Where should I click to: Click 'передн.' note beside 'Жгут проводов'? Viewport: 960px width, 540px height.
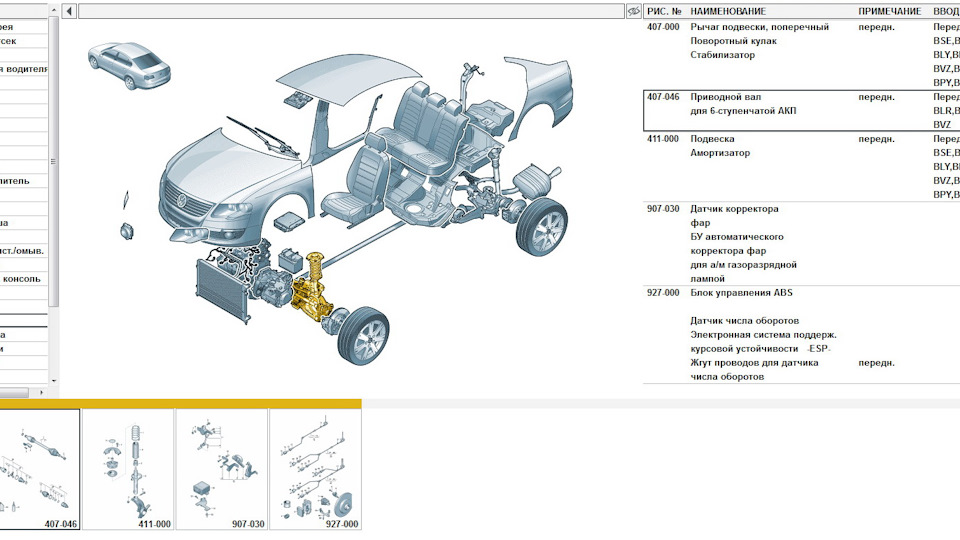tap(876, 363)
